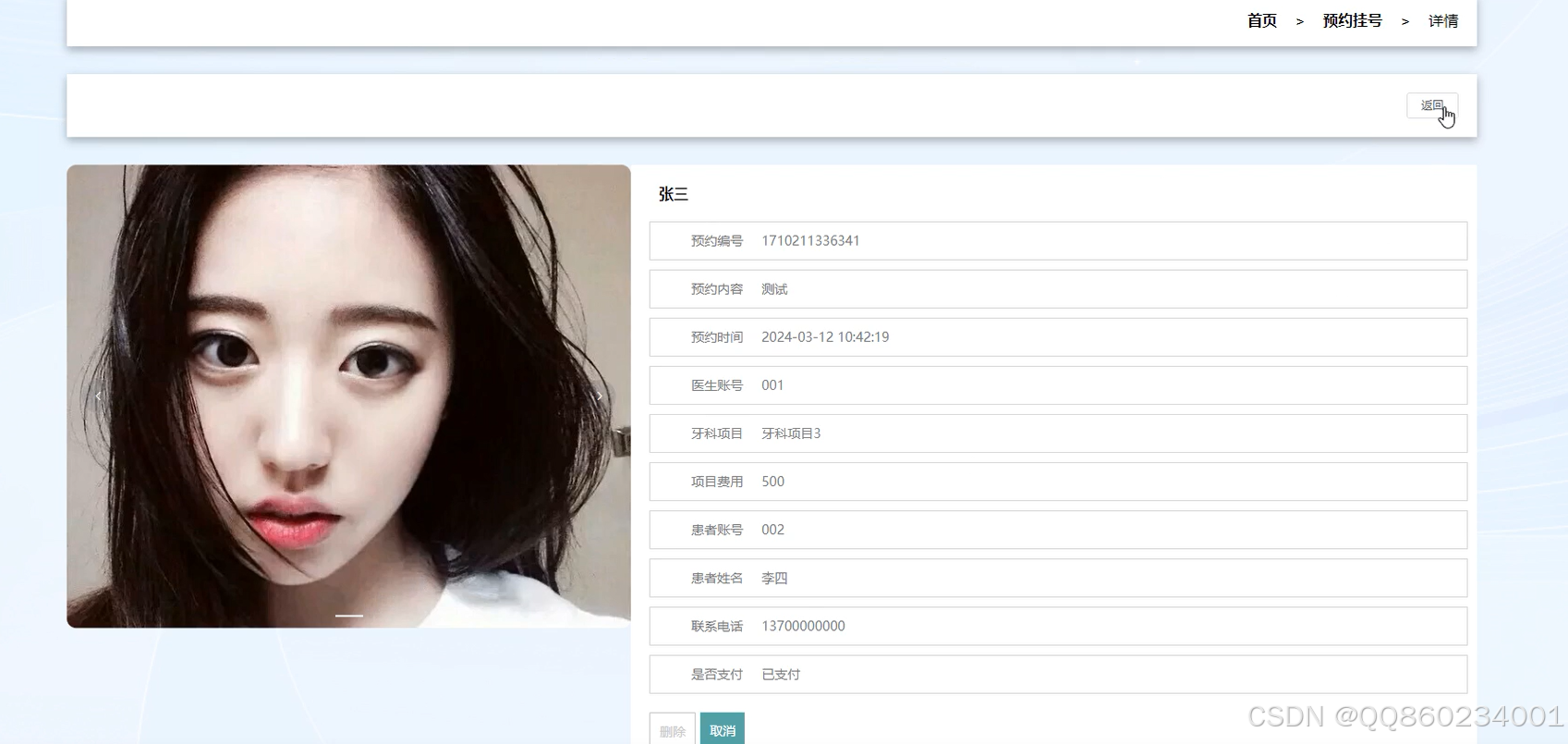This screenshot has height=744, width=1568.
Task: Click the 患者账号 field showing 002
Action: click(772, 530)
